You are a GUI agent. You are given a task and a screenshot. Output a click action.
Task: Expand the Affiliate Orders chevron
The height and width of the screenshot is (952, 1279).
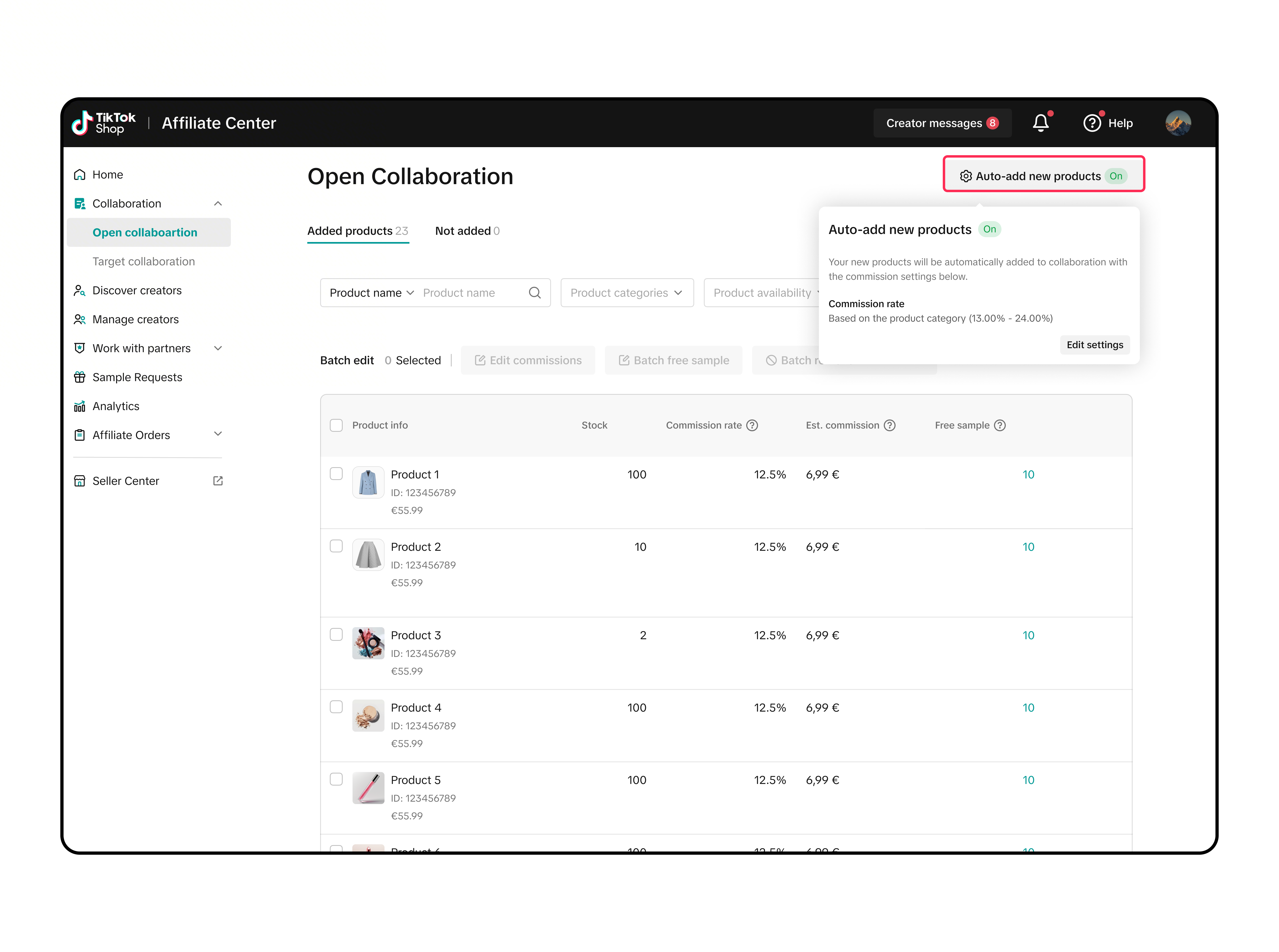[218, 434]
